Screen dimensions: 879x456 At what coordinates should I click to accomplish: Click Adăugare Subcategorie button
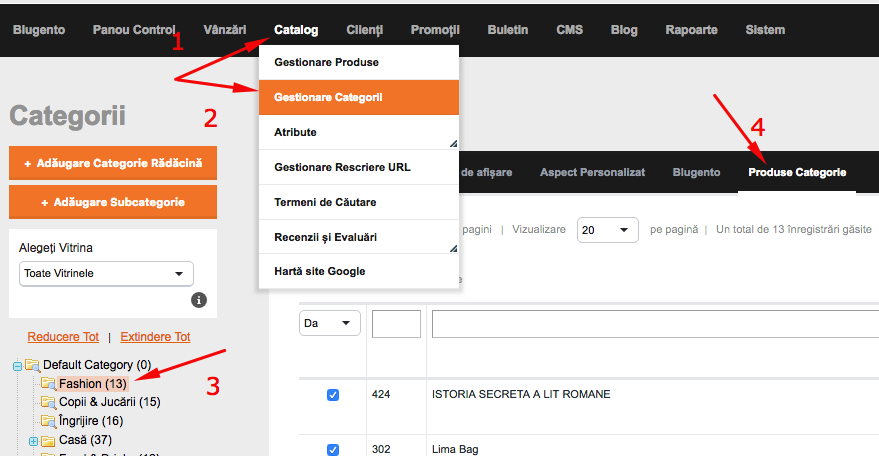(113, 202)
